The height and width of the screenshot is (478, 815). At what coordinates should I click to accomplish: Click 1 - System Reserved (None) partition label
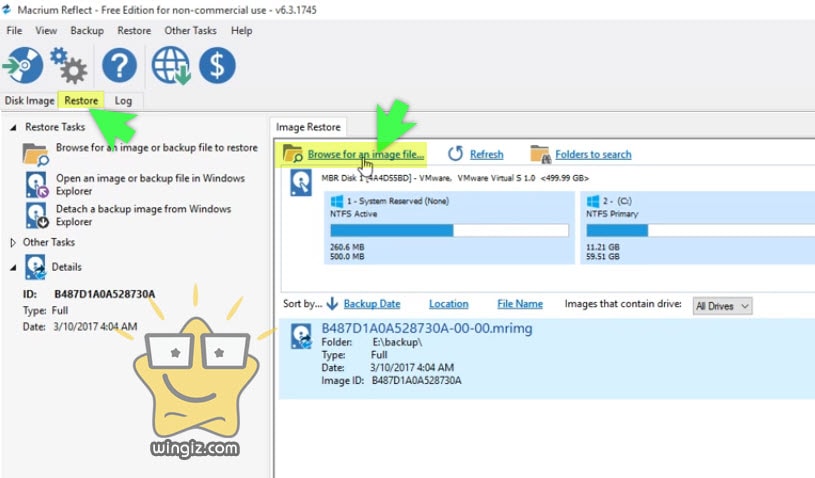pos(398,201)
